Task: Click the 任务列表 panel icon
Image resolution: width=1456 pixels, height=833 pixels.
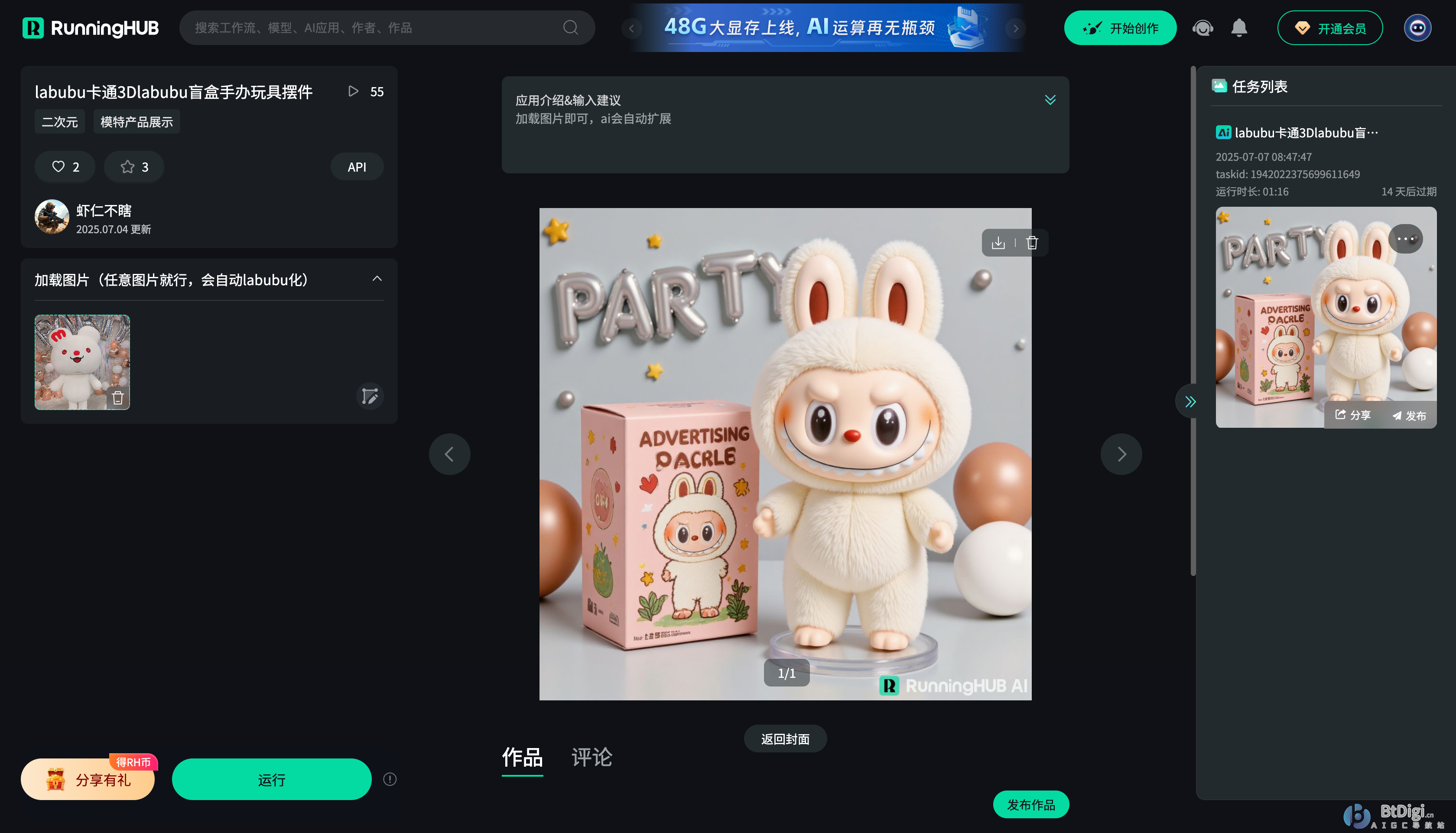Action: tap(1219, 86)
